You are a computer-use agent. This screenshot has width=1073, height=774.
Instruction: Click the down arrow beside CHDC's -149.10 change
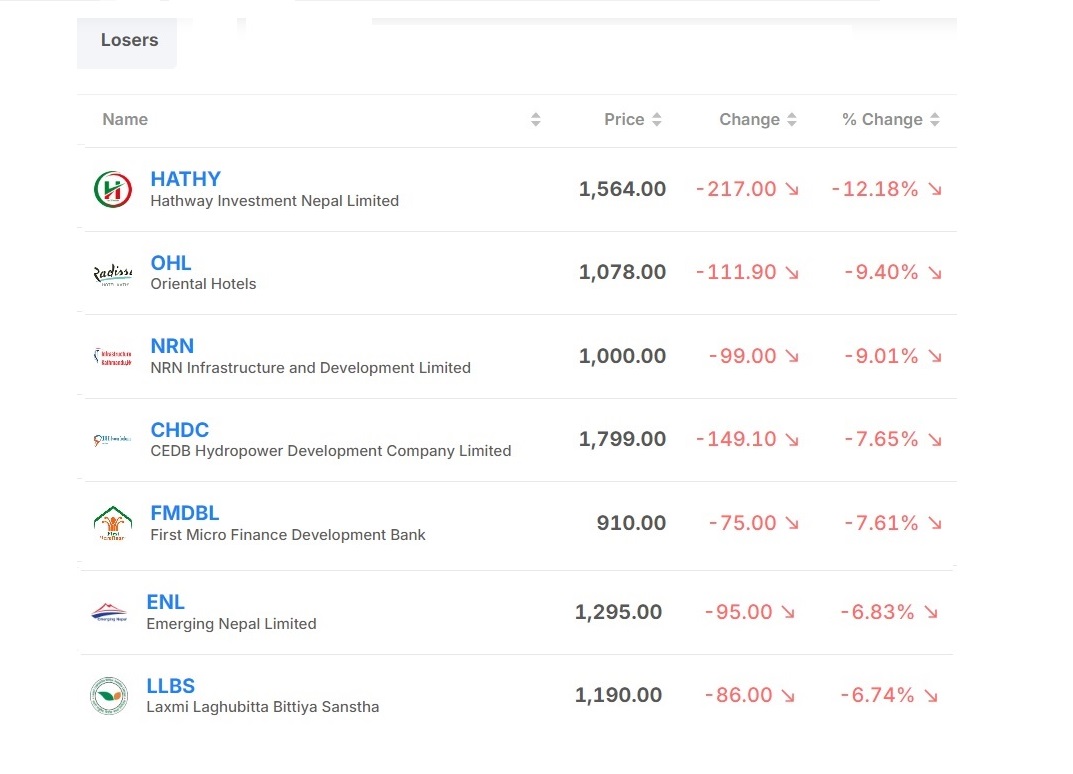(x=792, y=440)
